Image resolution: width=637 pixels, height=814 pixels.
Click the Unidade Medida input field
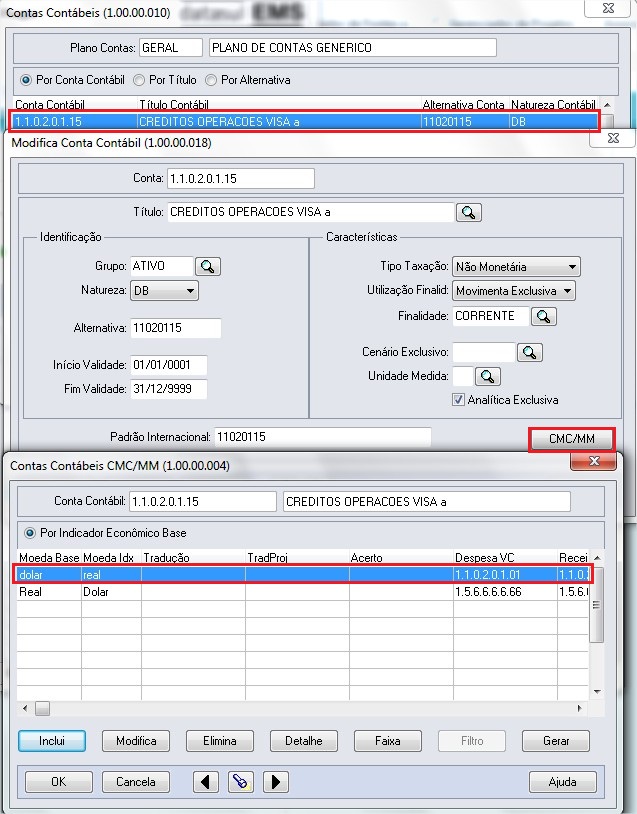pos(463,376)
